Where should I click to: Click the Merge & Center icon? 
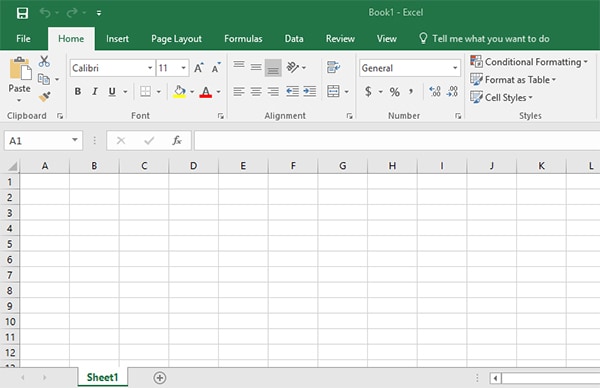tap(333, 91)
